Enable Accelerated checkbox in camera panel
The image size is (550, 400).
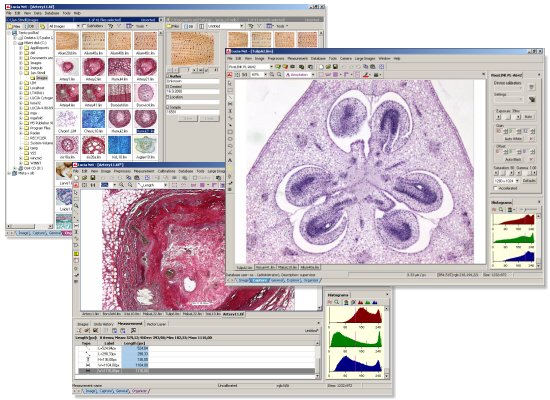tap(496, 188)
